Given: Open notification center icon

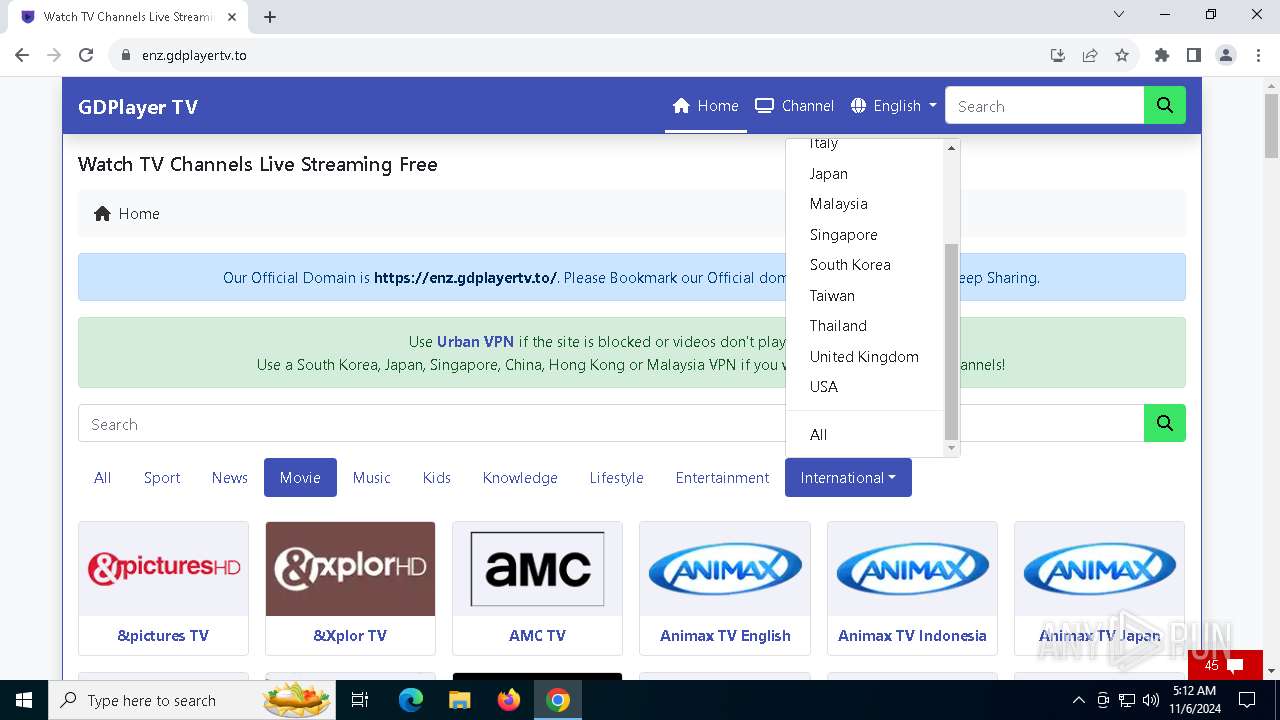Looking at the screenshot, I should (1248, 700).
